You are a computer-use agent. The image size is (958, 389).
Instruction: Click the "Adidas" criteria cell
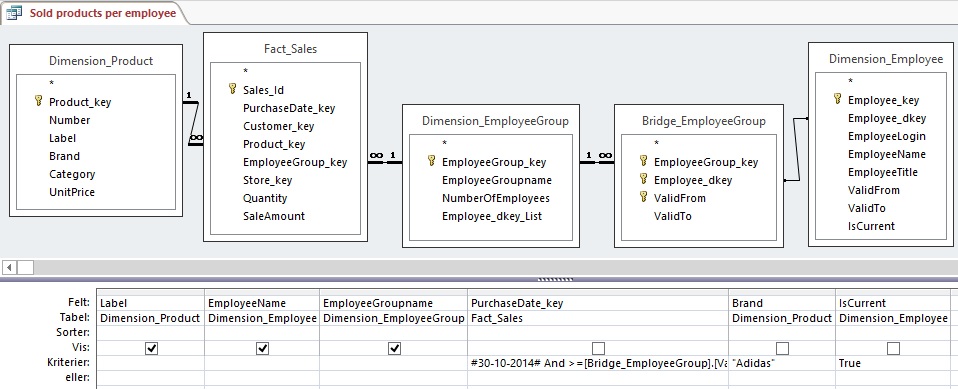pos(782,363)
